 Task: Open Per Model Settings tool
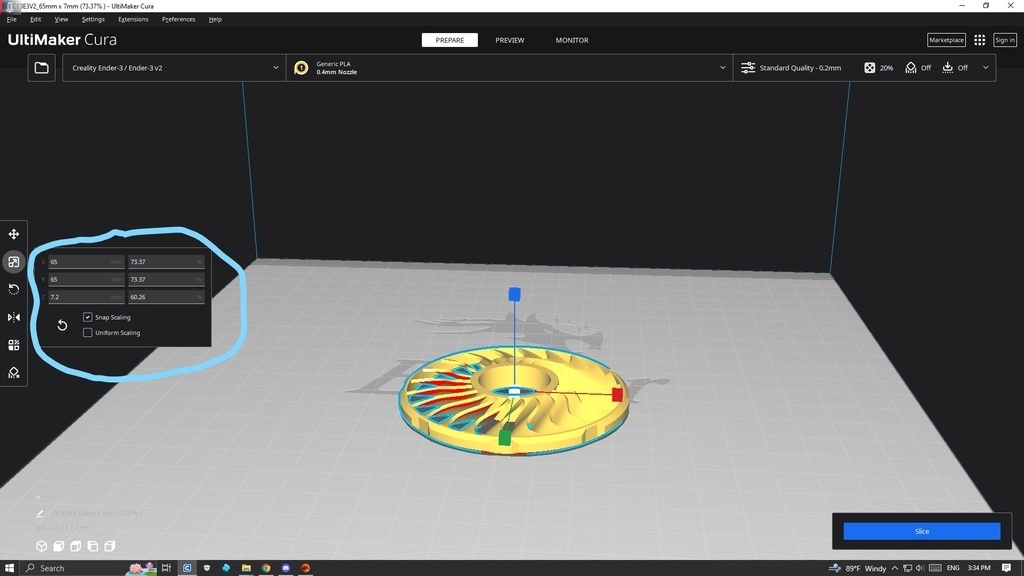pos(14,345)
